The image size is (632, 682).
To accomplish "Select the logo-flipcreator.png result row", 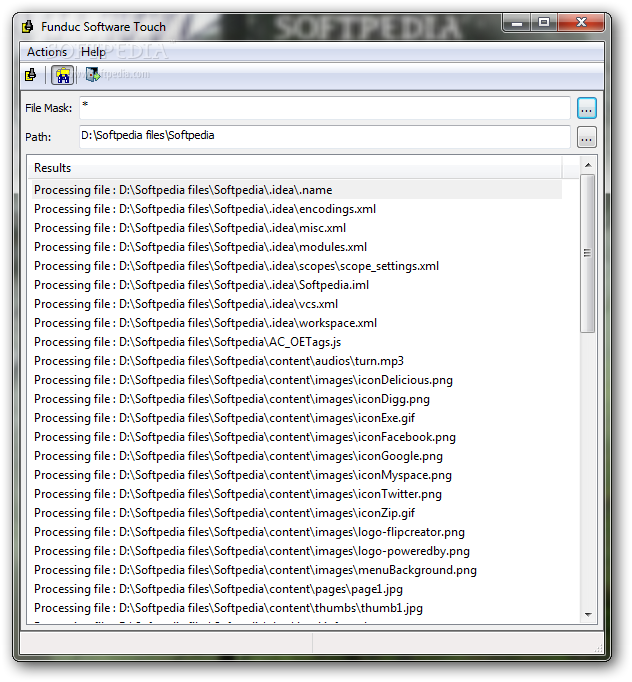I will [297, 532].
